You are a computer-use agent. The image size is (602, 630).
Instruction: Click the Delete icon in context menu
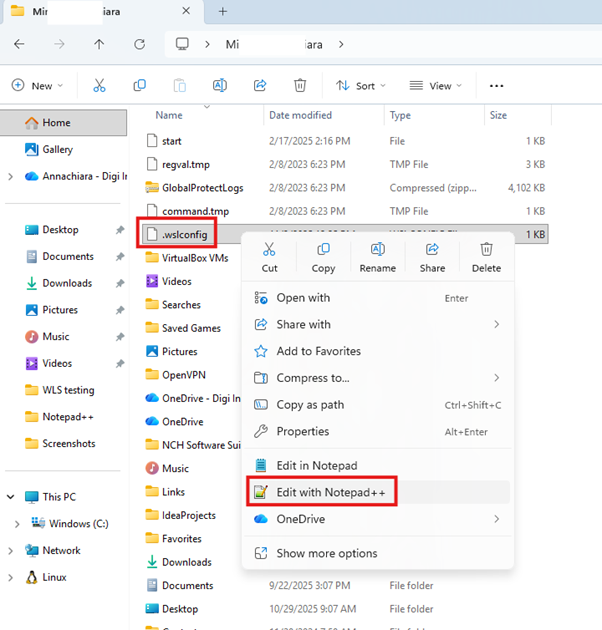point(486,250)
